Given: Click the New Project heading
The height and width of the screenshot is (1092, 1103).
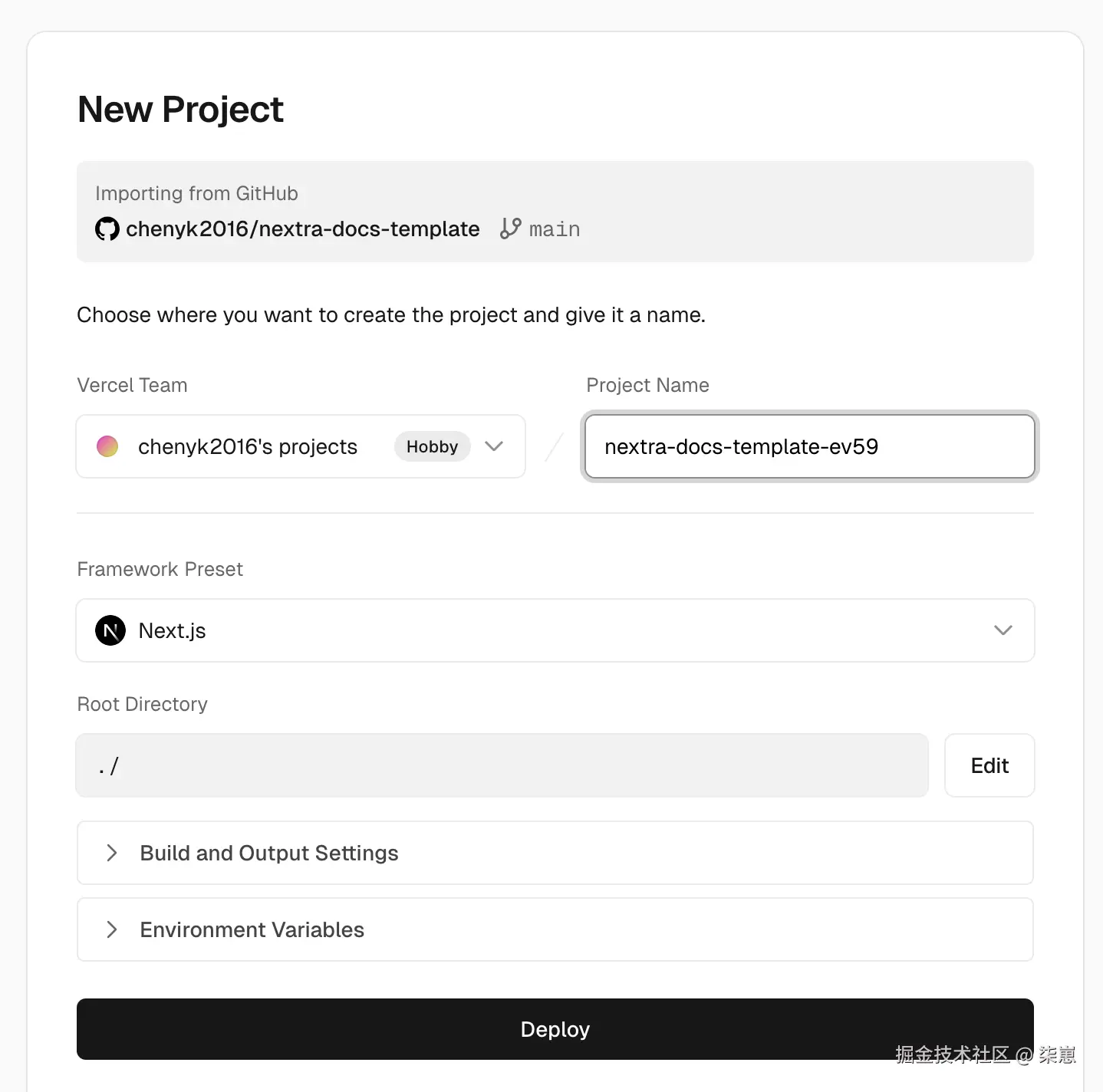Looking at the screenshot, I should coord(181,109).
